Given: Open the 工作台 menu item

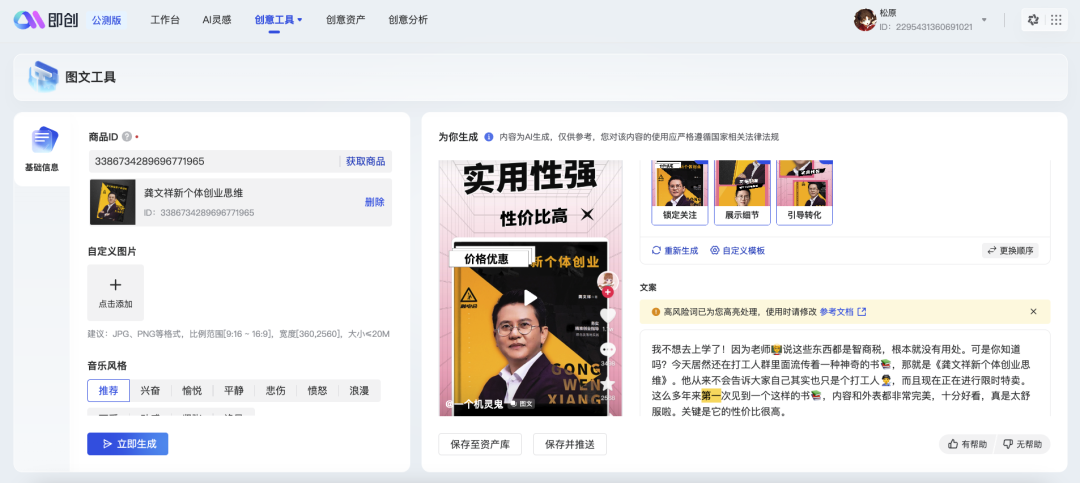Looking at the screenshot, I should tap(165, 20).
